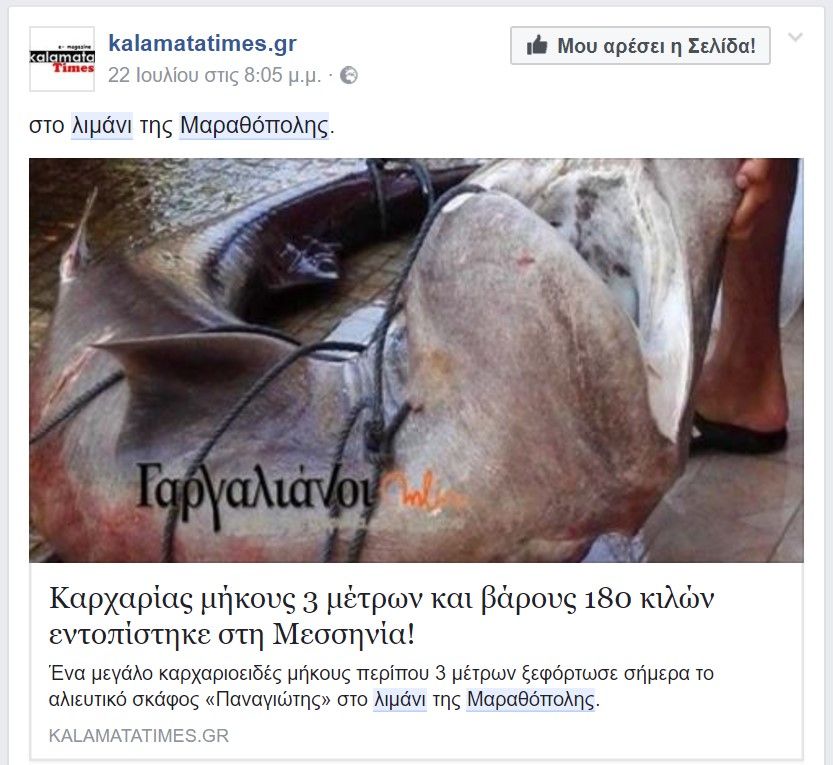833x765 pixels.
Task: Open the shark photo thumbnail
Action: point(416,360)
